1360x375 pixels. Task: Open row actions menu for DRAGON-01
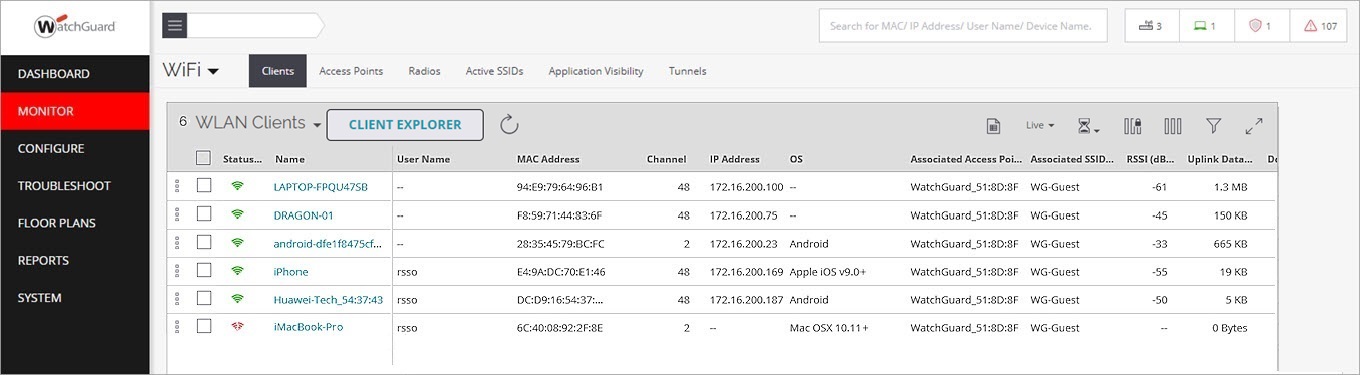pos(178,214)
